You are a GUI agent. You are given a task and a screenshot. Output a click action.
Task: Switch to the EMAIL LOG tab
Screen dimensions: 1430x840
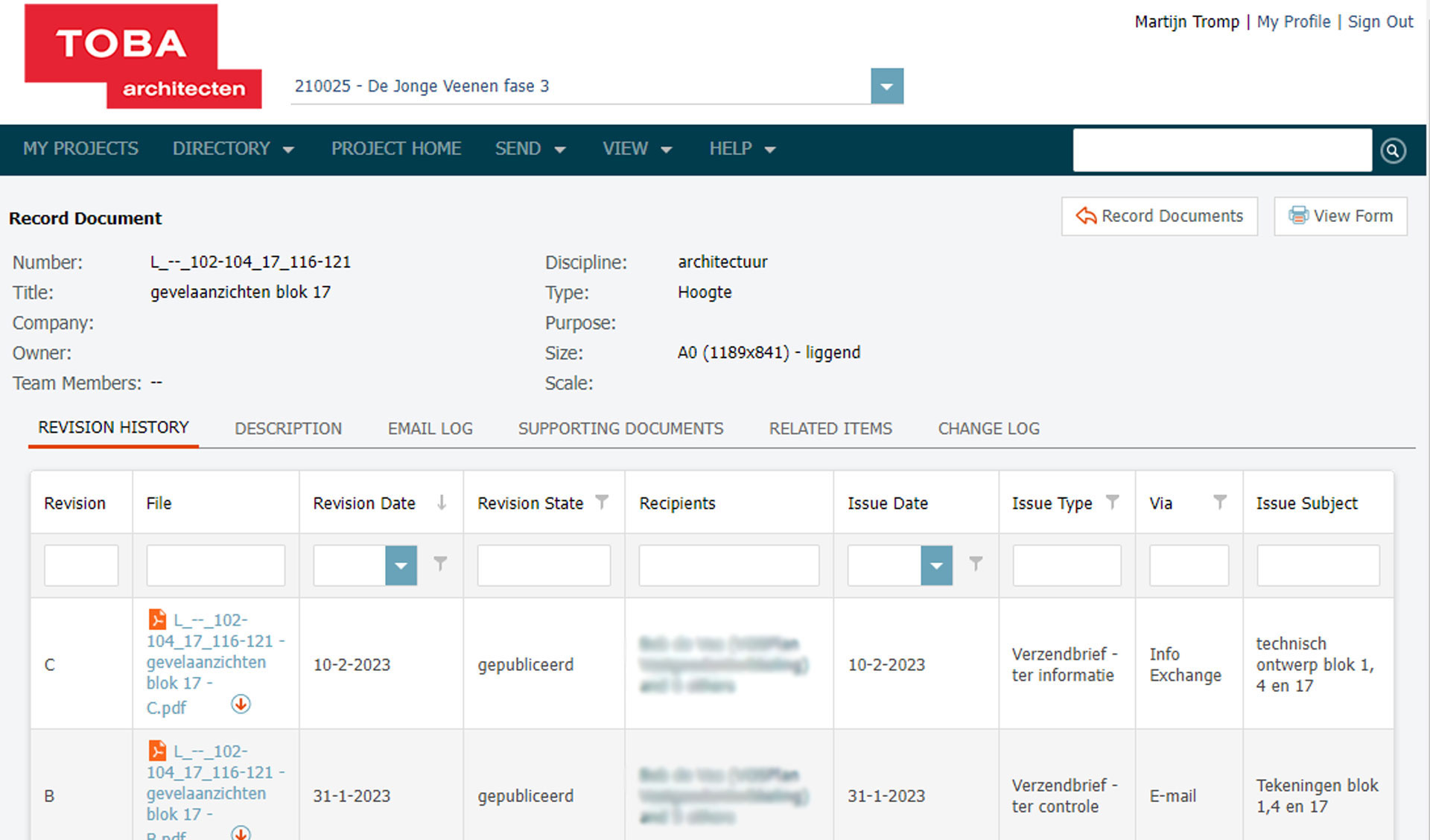[430, 428]
